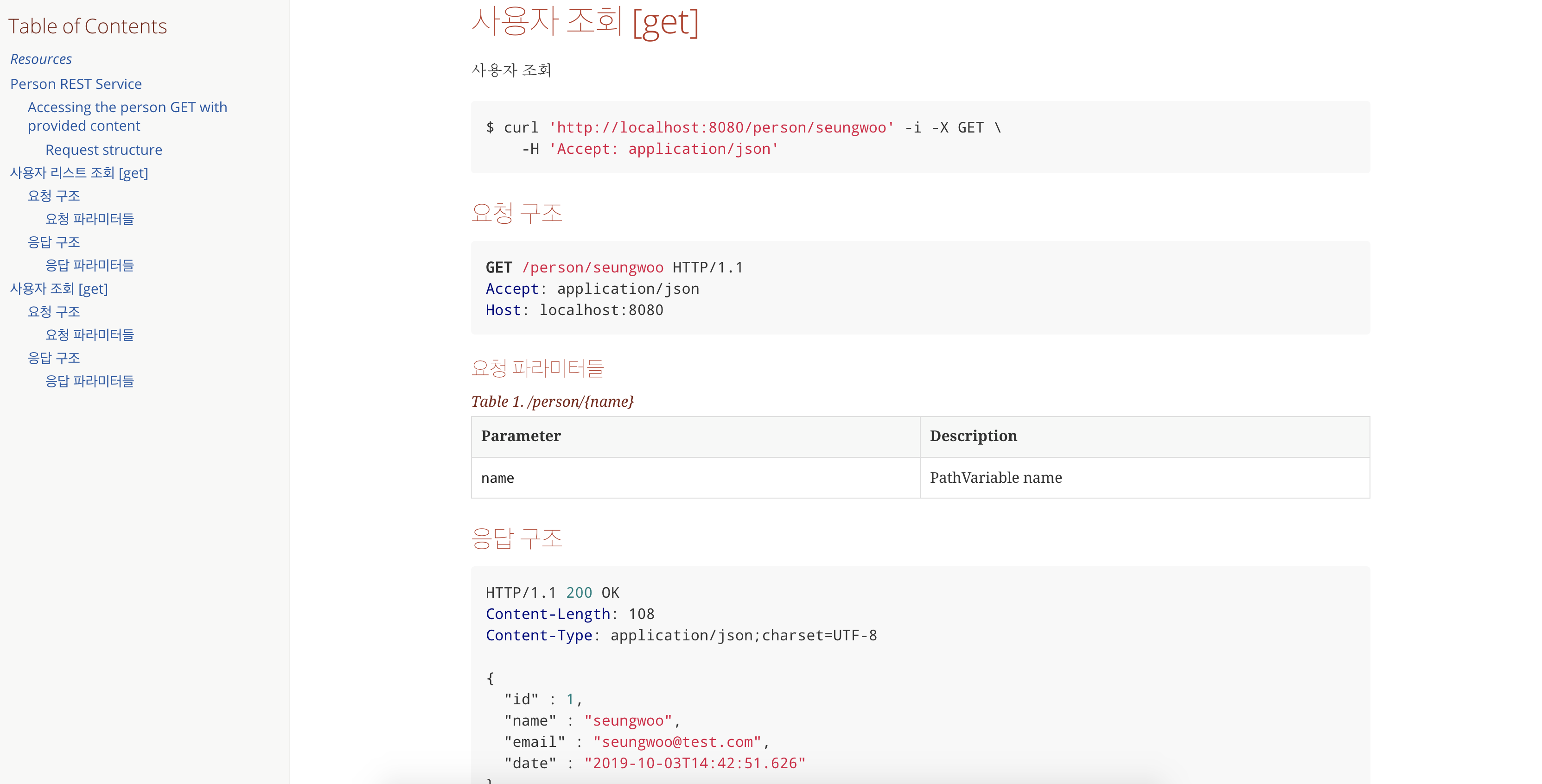The height and width of the screenshot is (784, 1542).
Task: Click the 요청 파라미터들 section heading
Action: [537, 367]
